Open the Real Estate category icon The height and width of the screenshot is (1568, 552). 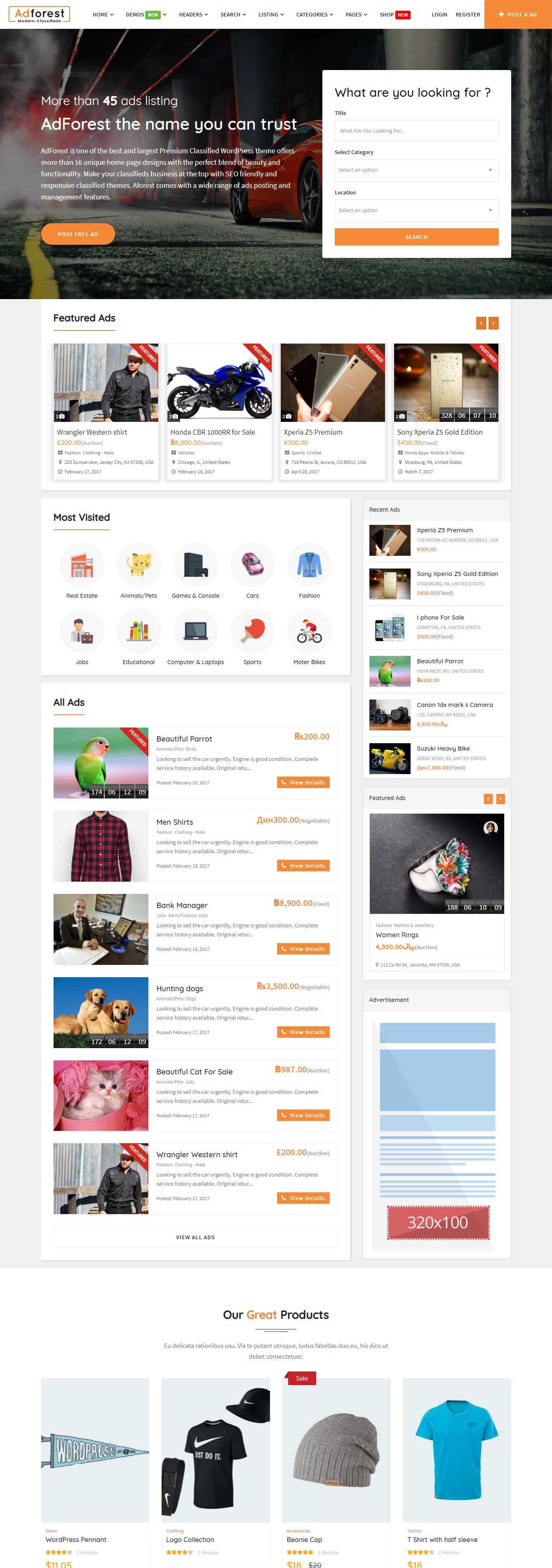coord(82,564)
